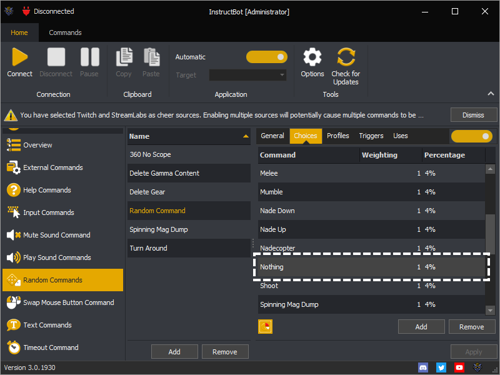The height and width of the screenshot is (375, 500).
Task: Open the Uses tab
Action: tap(400, 136)
